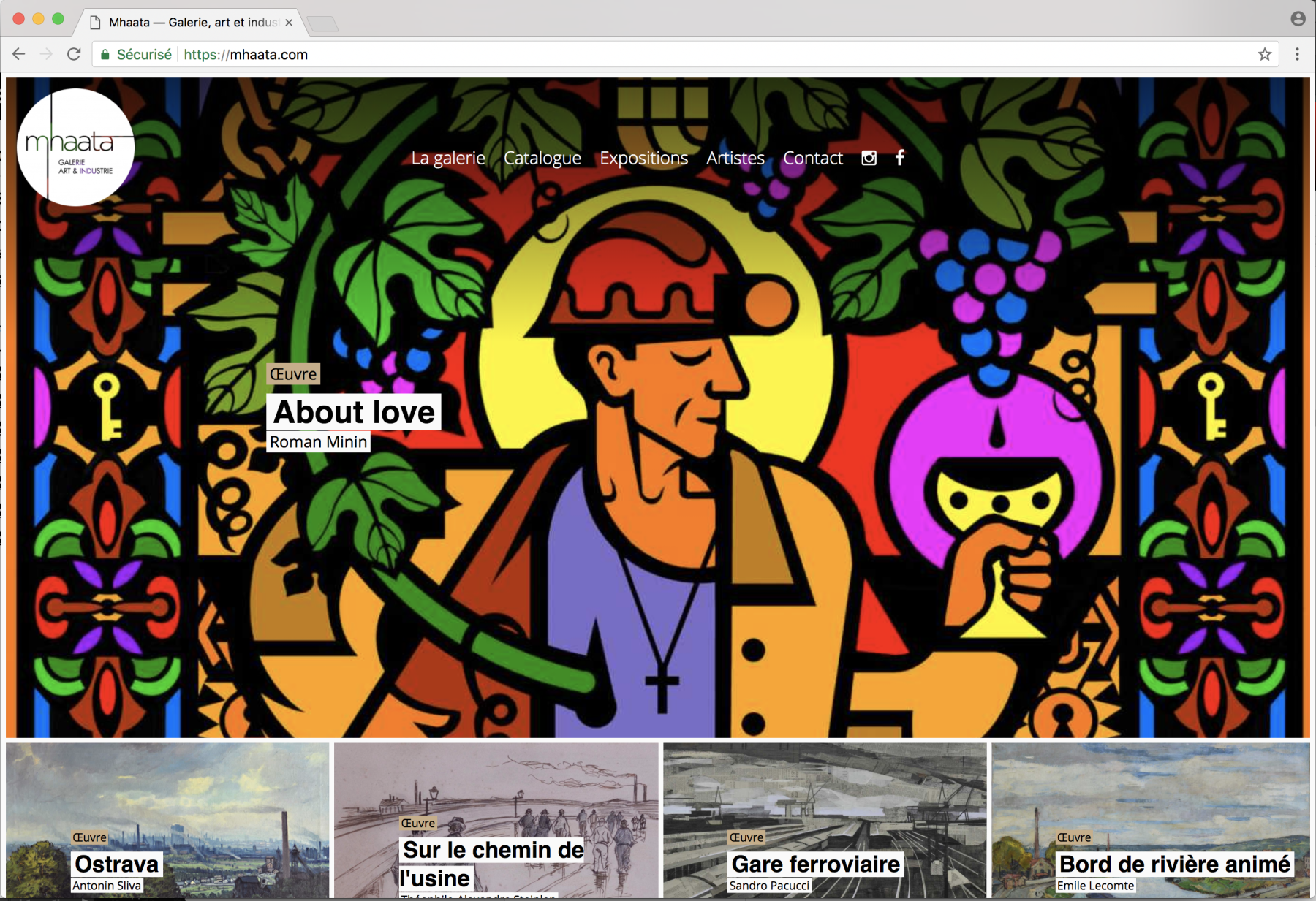The width and height of the screenshot is (1316, 901).
Task: Click the Œuvre tag above Gare ferroviaire
Action: pos(746,837)
